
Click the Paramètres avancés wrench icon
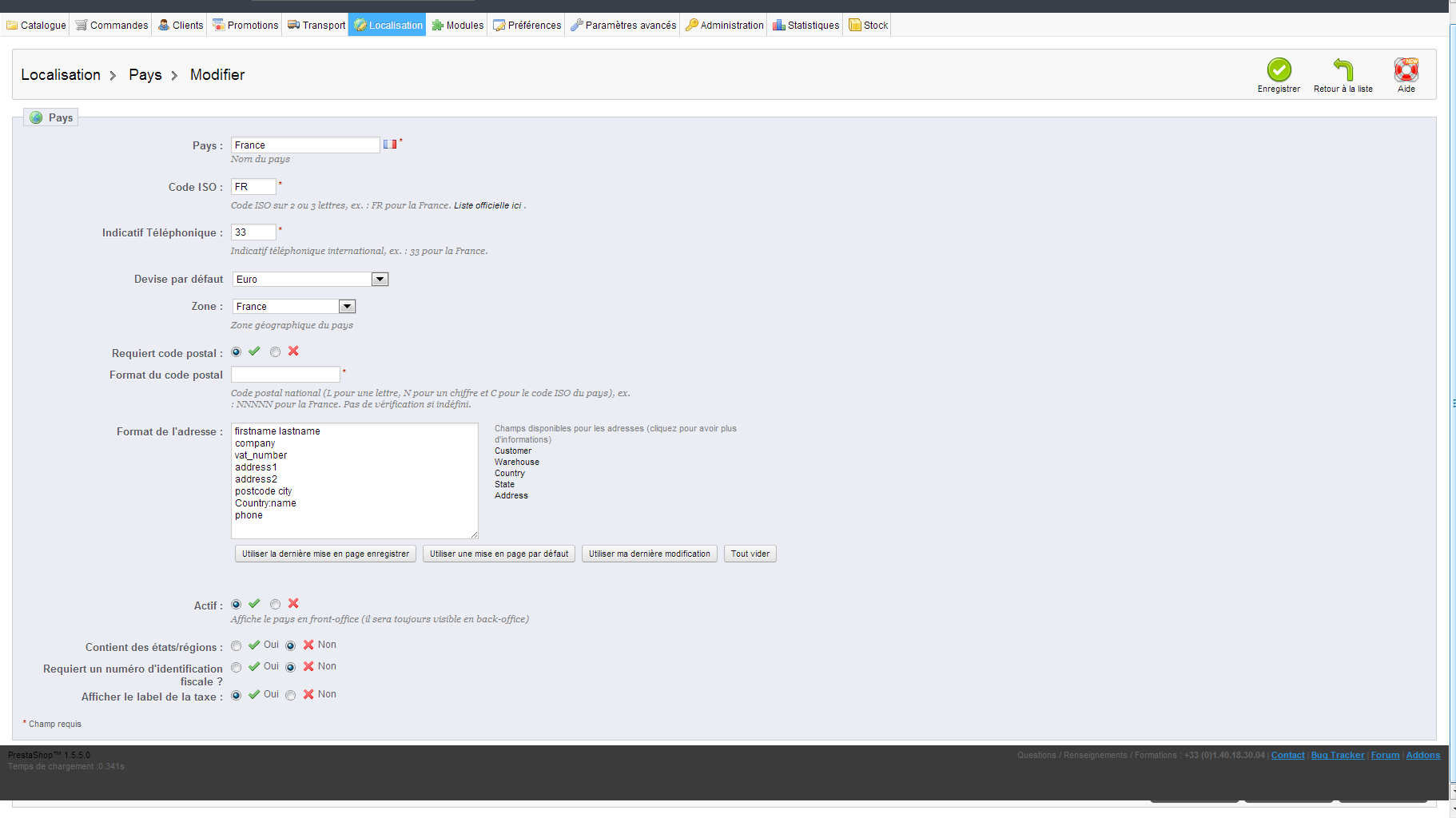point(577,26)
